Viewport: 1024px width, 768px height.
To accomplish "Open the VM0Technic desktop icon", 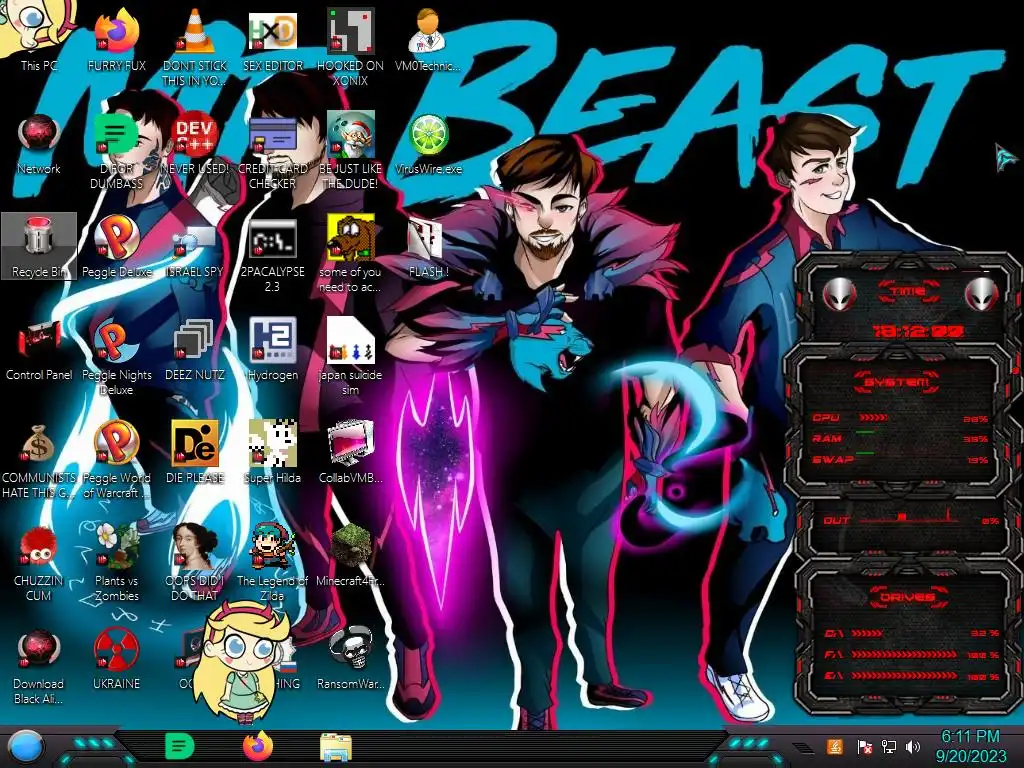I will click(428, 39).
